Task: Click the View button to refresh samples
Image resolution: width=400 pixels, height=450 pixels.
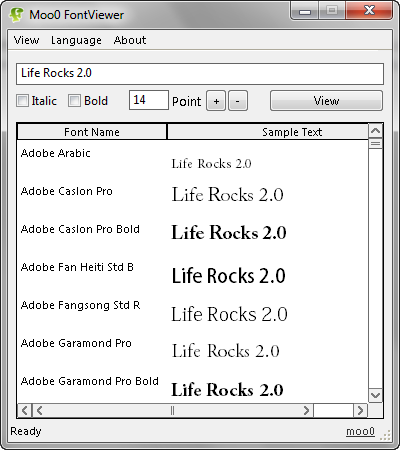Action: tap(326, 101)
